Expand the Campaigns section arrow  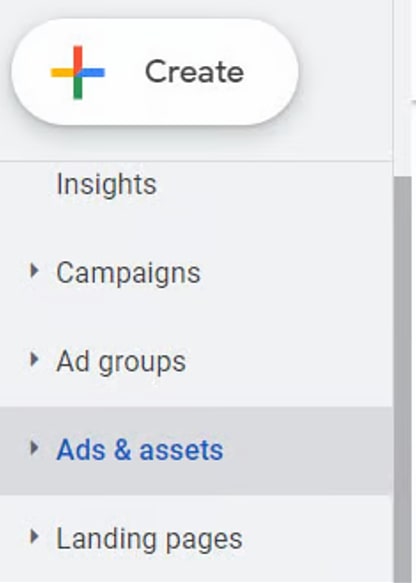(x=34, y=271)
